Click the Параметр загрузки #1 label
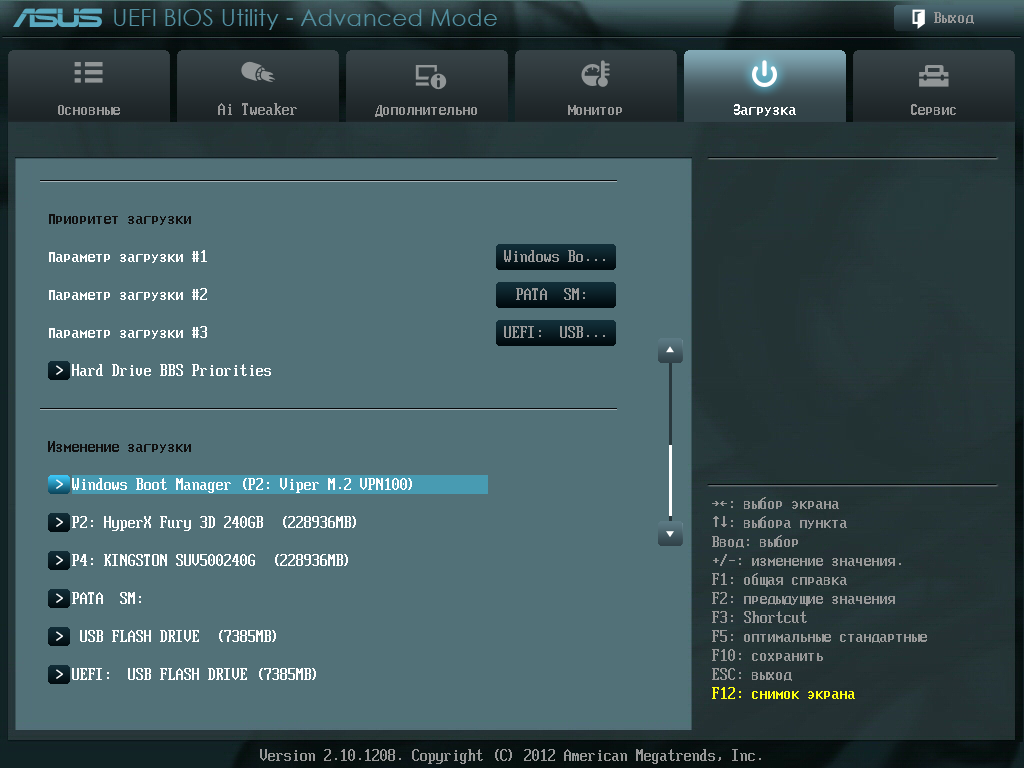The image size is (1024, 768). click(128, 257)
